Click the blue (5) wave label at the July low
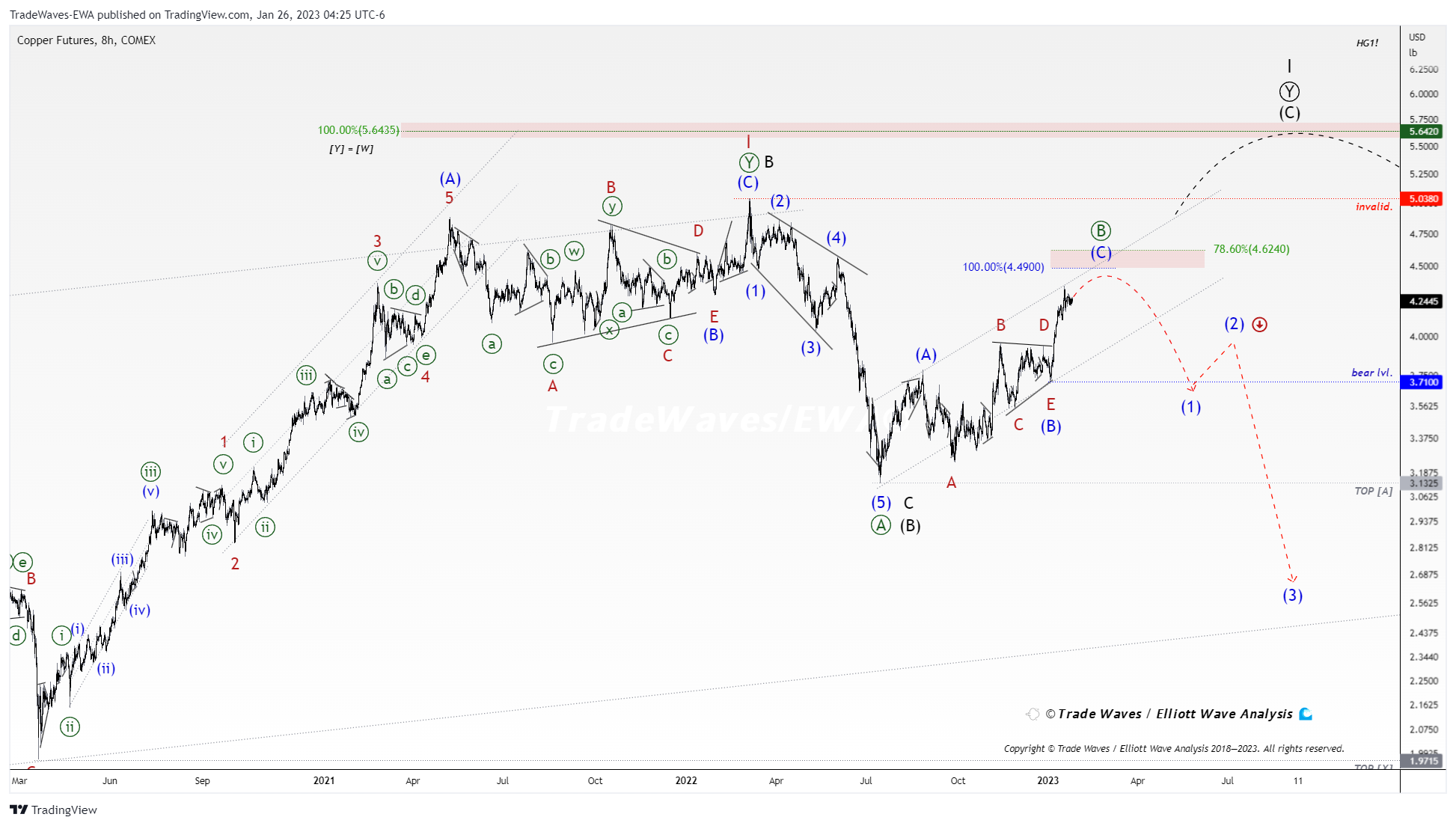Screen dimensions: 1456x826 click(x=881, y=503)
